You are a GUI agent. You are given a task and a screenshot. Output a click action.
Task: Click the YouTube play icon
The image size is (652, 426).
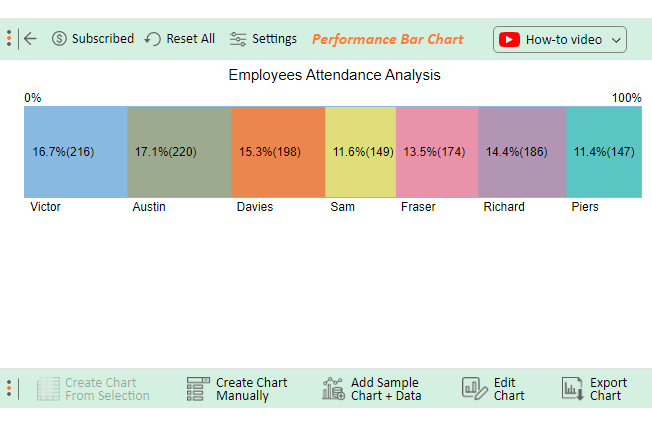pos(509,40)
